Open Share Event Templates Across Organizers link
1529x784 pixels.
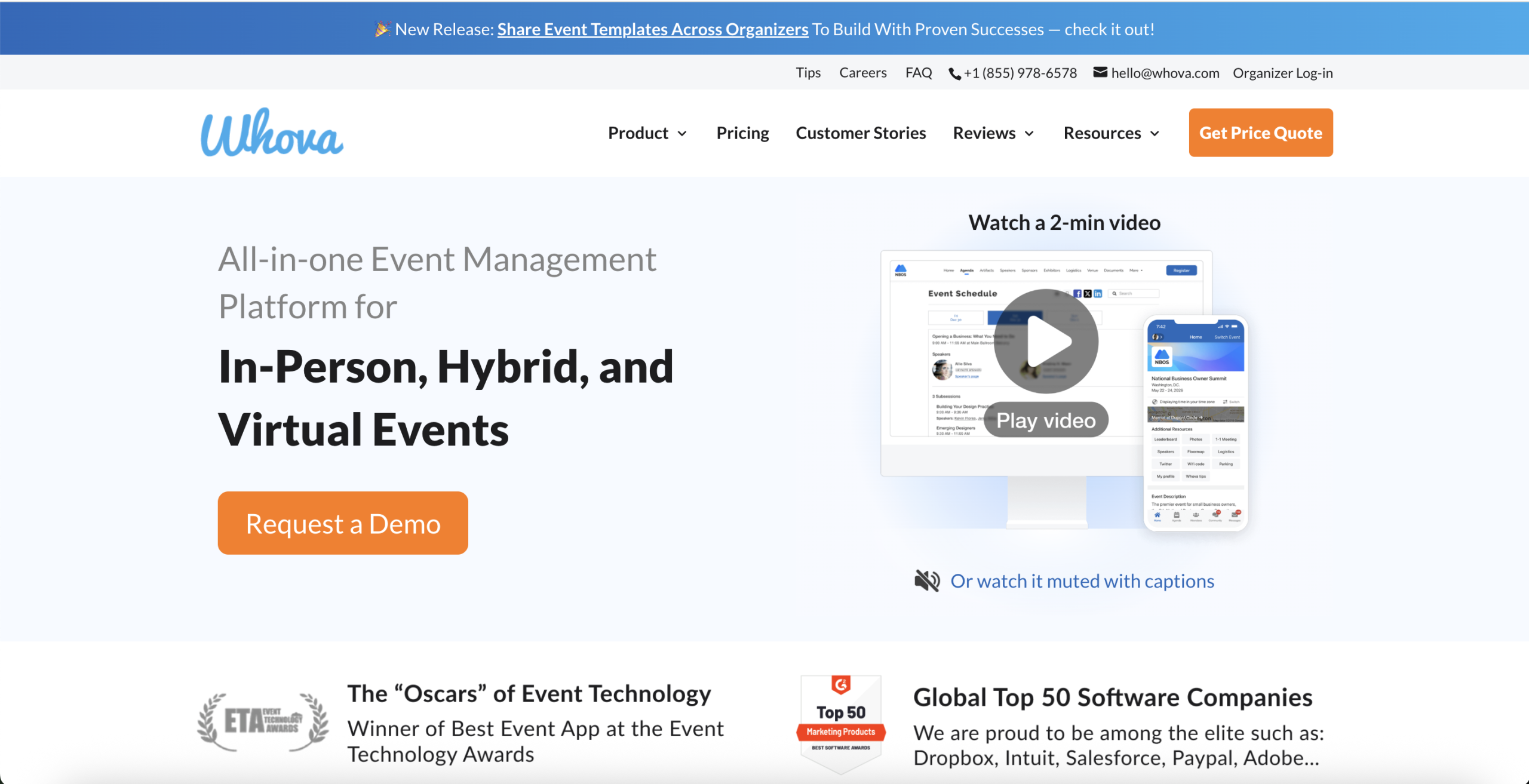pyautogui.click(x=652, y=29)
